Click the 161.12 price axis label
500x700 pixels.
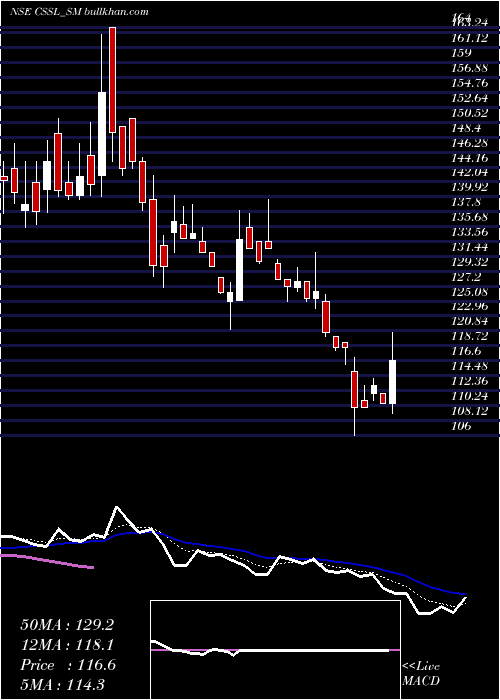click(470, 38)
